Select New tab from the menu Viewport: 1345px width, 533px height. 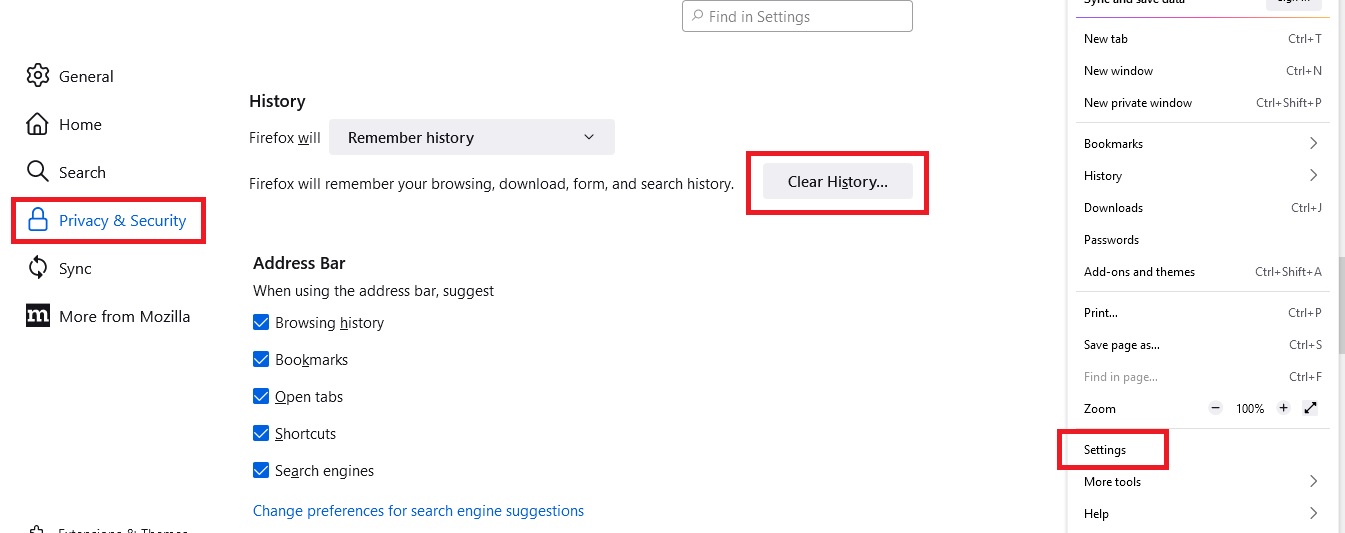coord(1203,39)
